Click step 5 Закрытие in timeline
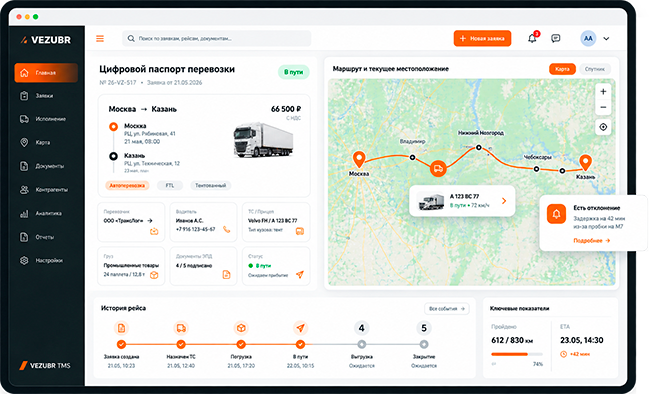This screenshot has height=394, width=649. [424, 328]
